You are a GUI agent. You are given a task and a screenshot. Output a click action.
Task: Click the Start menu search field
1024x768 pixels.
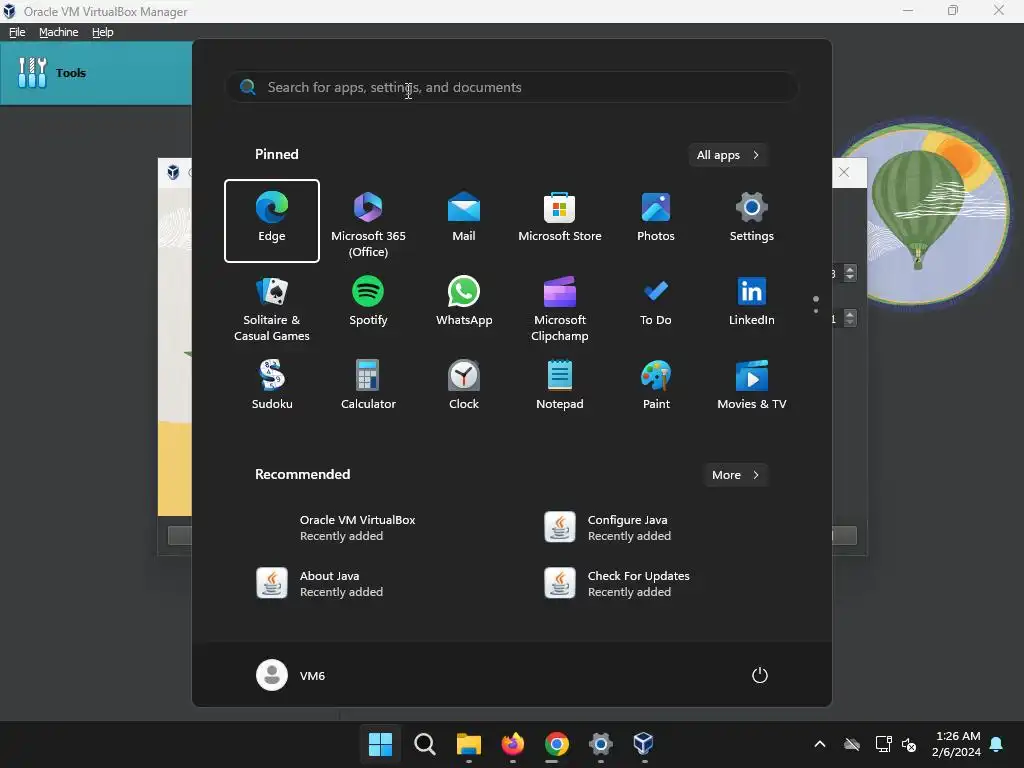[x=511, y=87]
